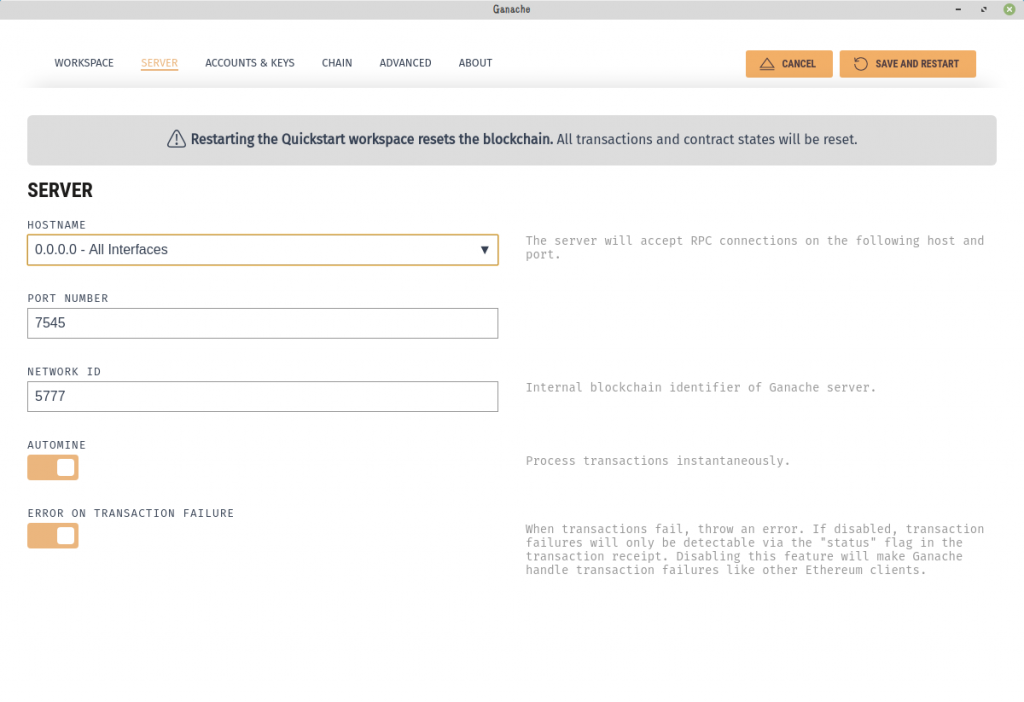Click the Hostname dropdown arrow
The image size is (1024, 702).
pyautogui.click(x=485, y=250)
